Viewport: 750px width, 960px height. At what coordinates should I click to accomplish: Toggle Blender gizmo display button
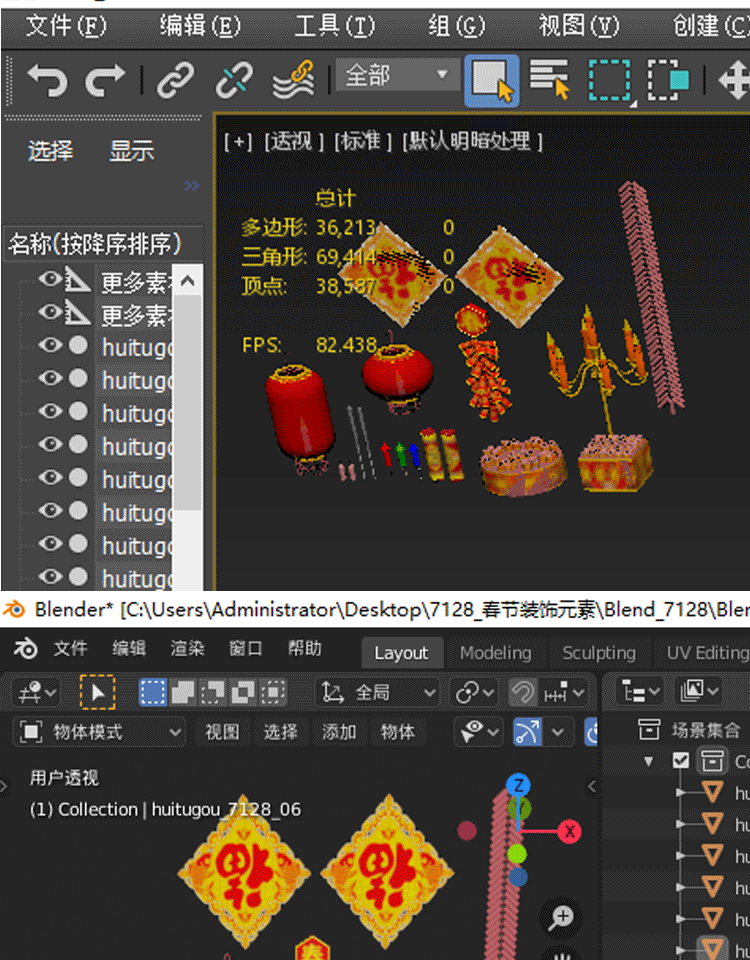528,732
